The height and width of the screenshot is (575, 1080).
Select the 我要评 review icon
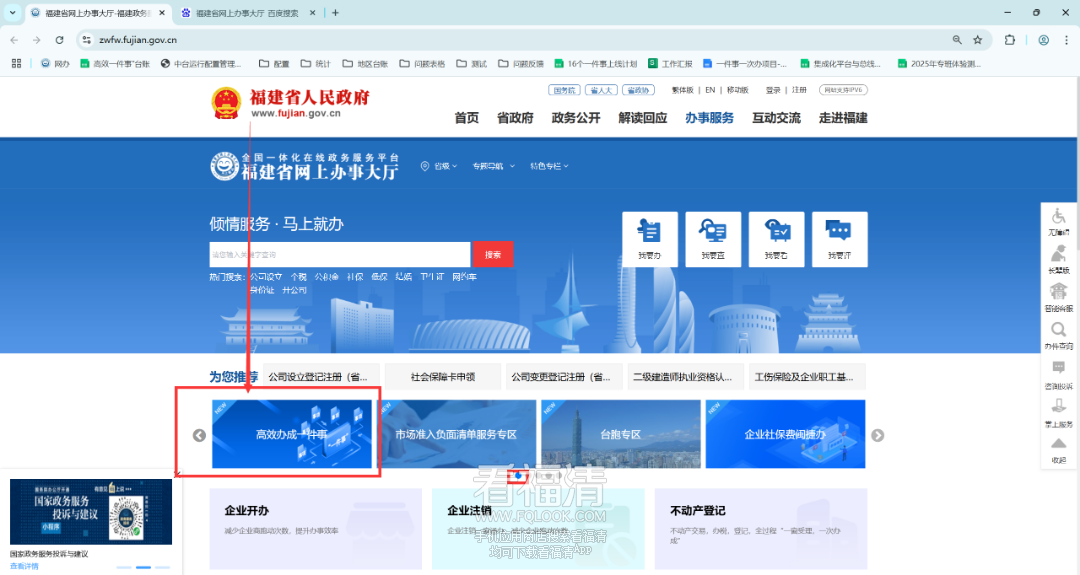tap(839, 239)
